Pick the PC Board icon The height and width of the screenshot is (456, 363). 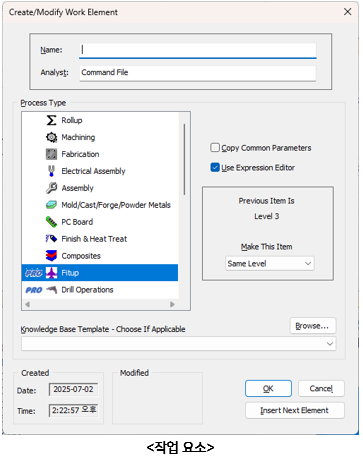(51, 222)
